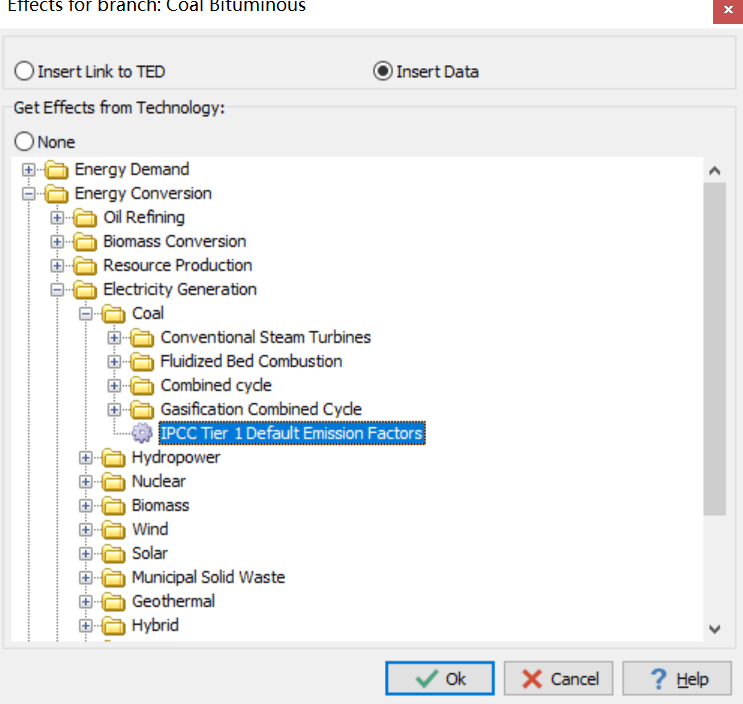Viewport: 743px width, 704px height.
Task: Click the Hydropower folder icon
Action: 114,458
